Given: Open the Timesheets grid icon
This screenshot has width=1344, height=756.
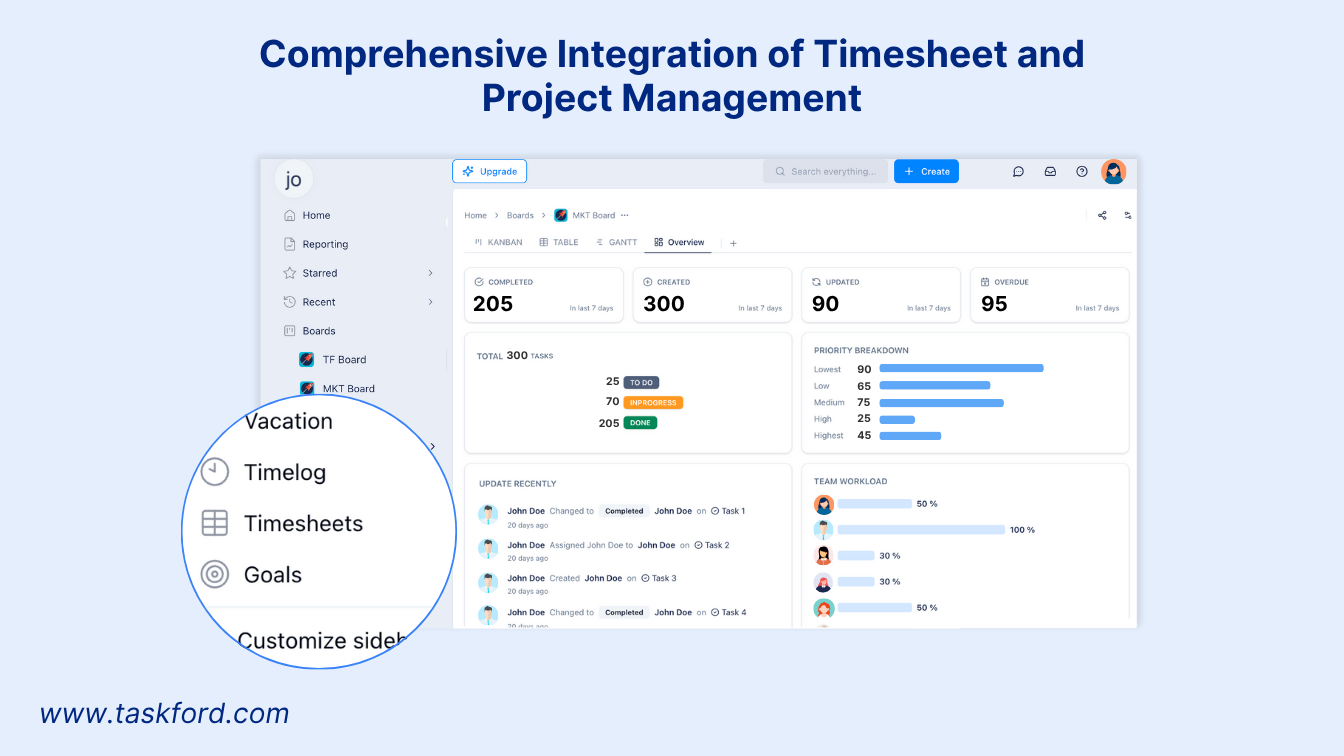Looking at the screenshot, I should 214,523.
